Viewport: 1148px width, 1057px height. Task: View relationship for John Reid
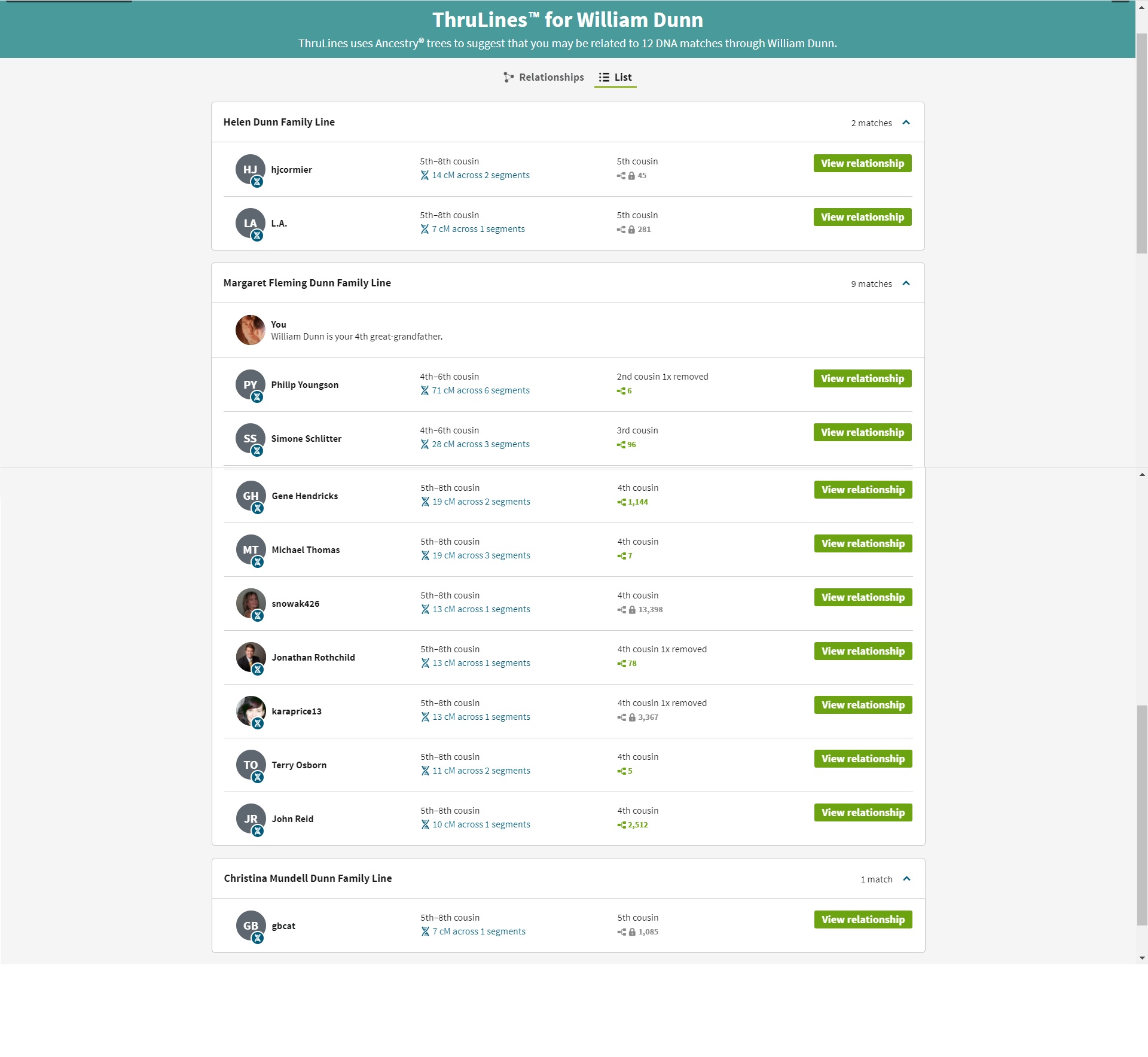(x=863, y=812)
